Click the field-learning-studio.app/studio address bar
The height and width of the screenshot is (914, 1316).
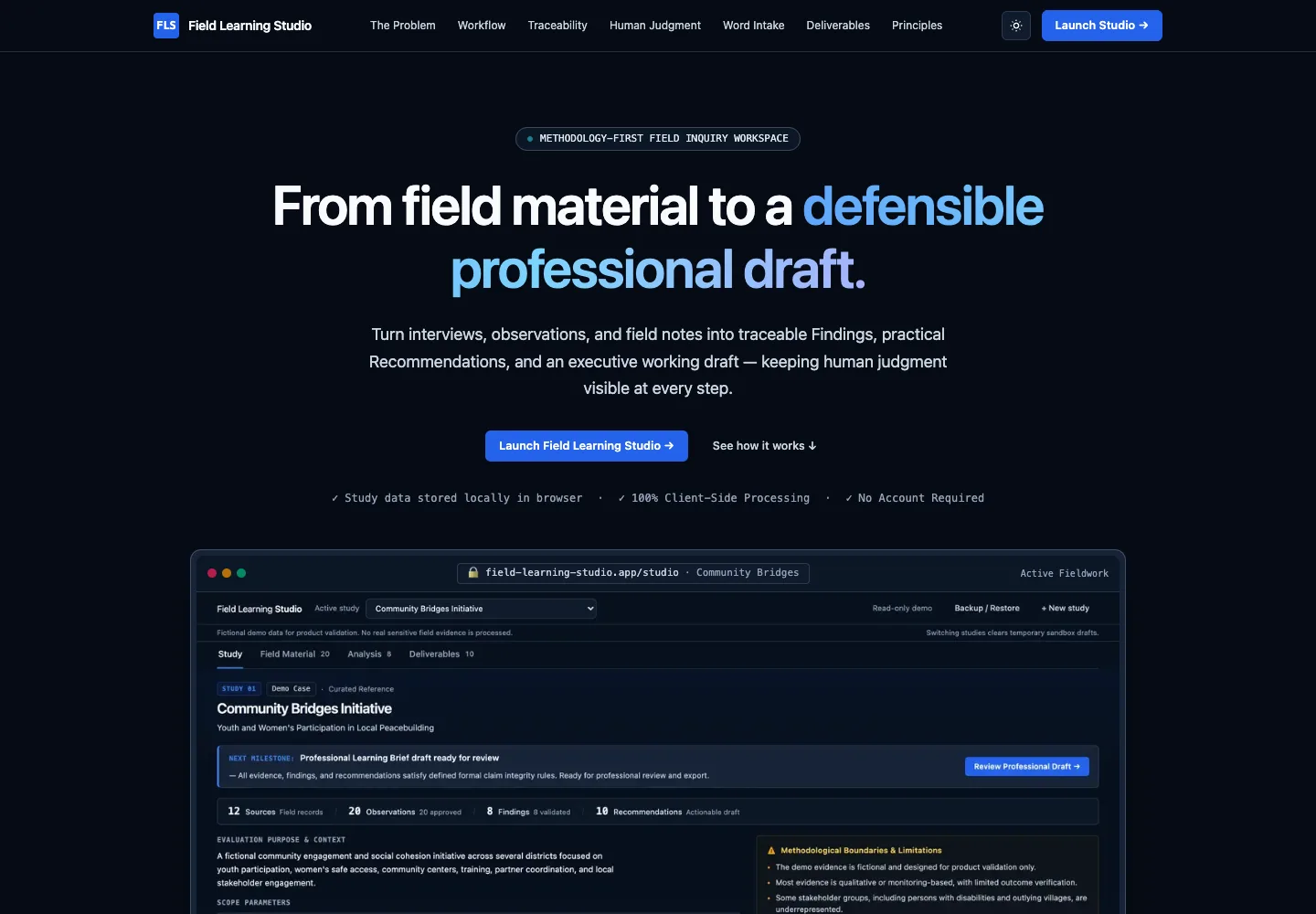[x=633, y=573]
